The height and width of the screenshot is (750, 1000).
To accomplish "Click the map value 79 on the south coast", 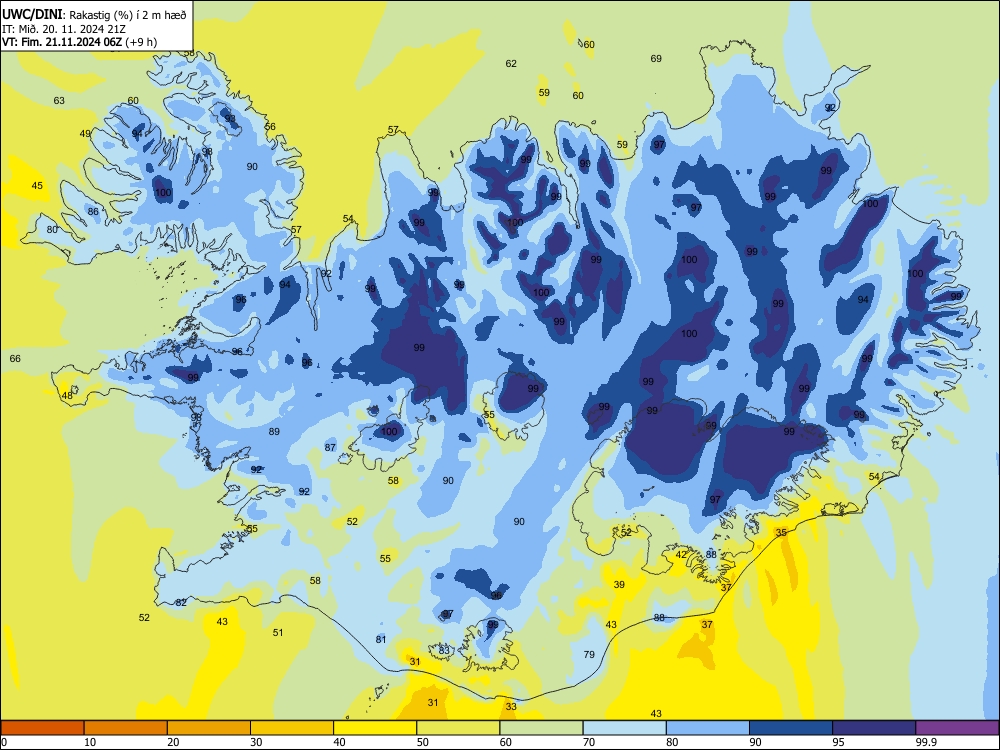I will 589,654.
